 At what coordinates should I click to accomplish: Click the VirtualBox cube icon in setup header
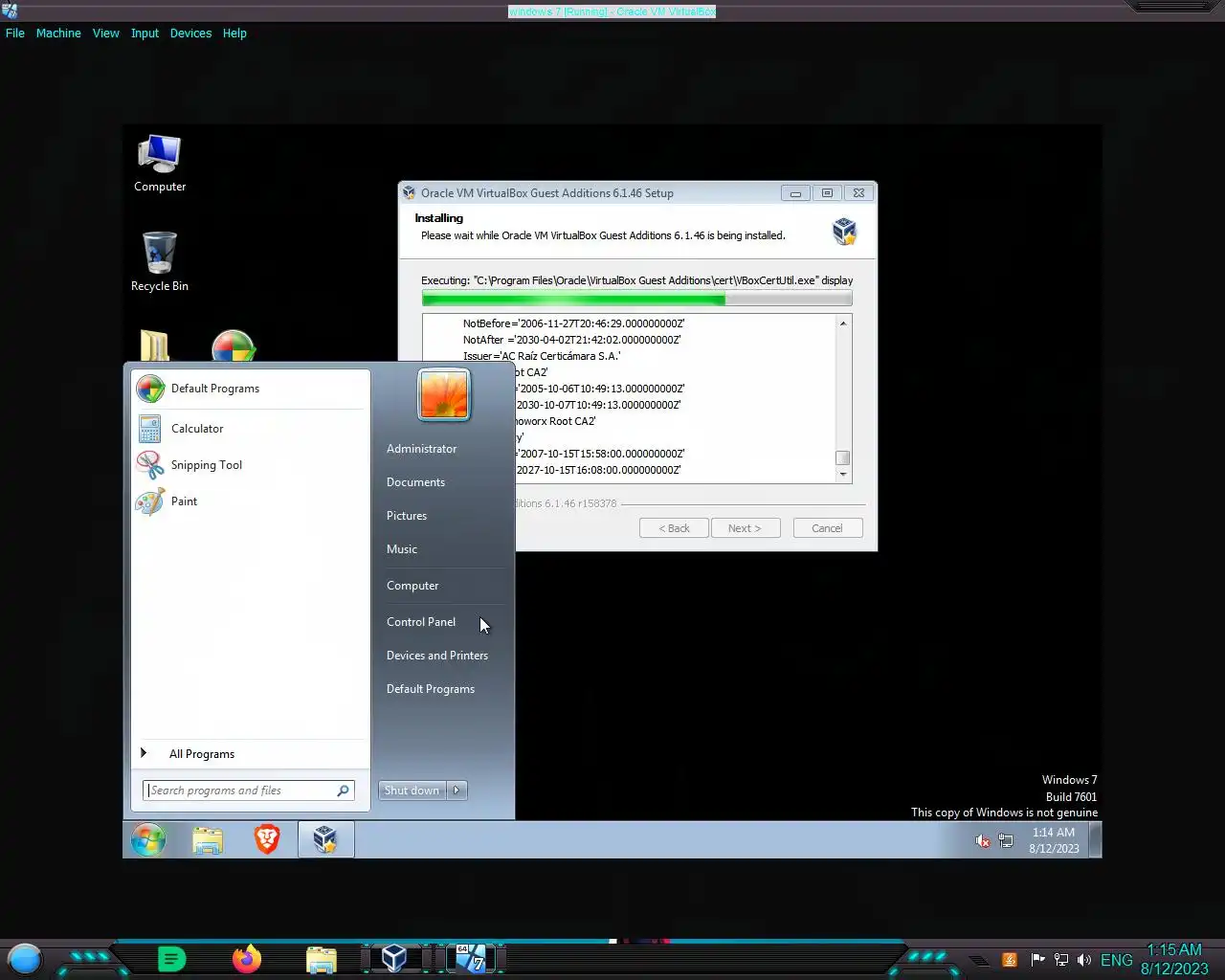844,231
